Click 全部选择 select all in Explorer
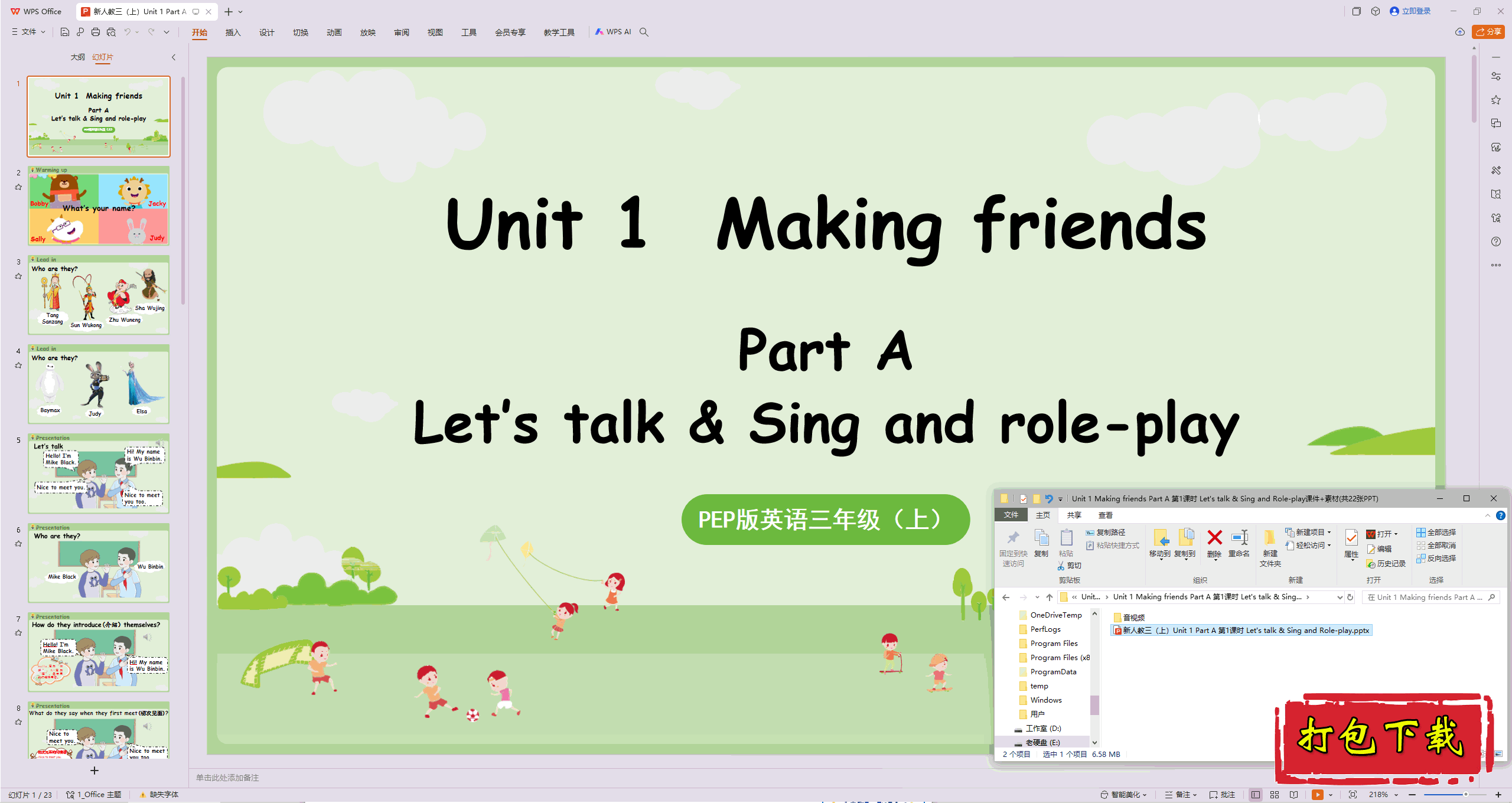Viewport: 1512px width, 803px height. (1436, 533)
